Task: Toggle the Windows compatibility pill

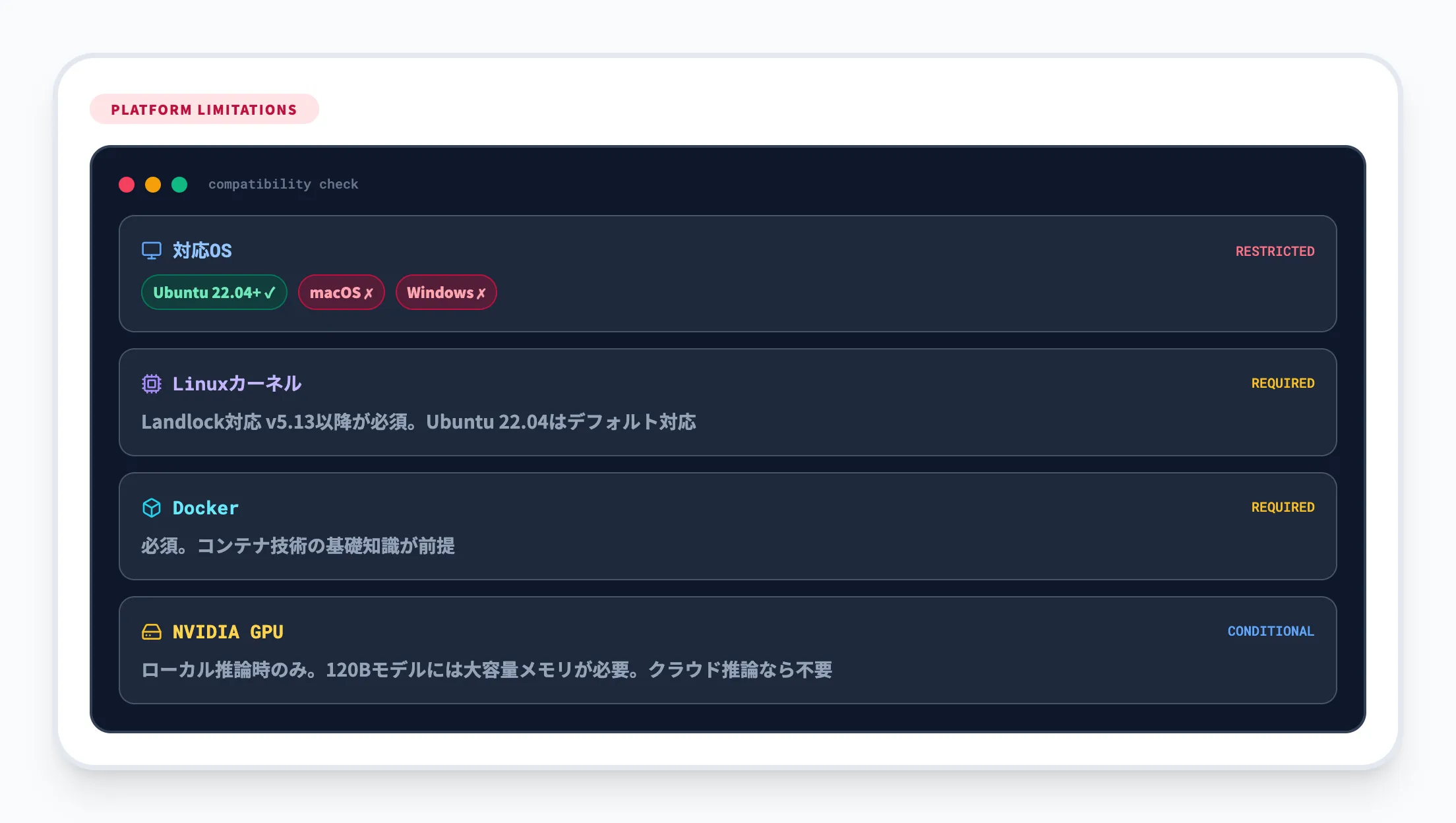Action: coord(446,292)
